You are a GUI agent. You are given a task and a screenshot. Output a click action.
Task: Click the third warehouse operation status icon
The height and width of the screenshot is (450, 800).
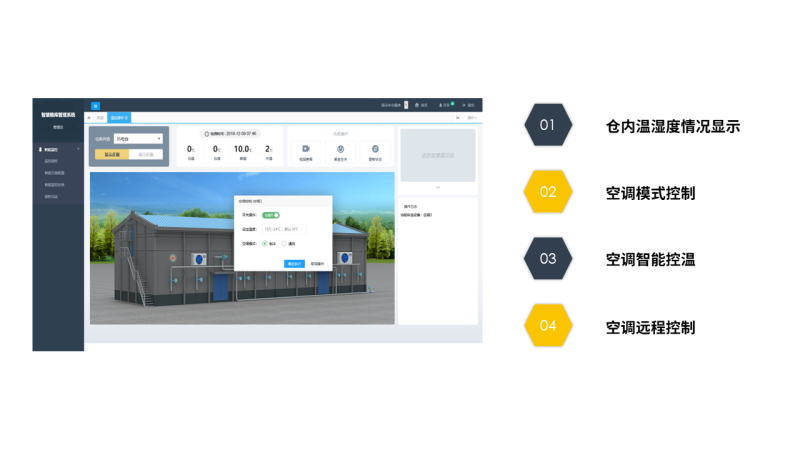[375, 148]
